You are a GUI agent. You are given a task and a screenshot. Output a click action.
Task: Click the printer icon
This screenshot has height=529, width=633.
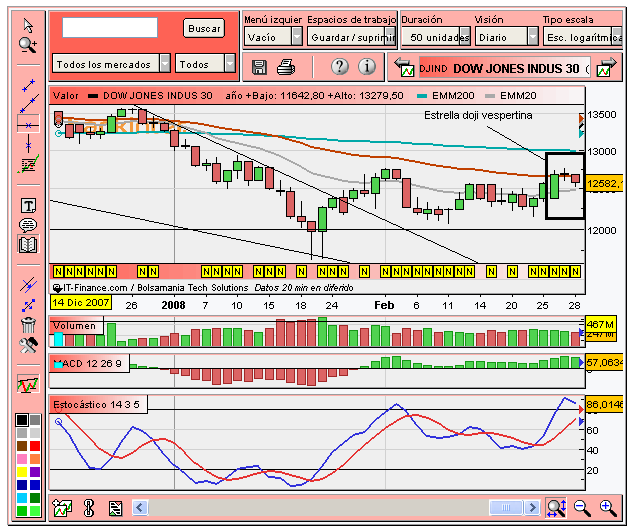[x=286, y=67]
